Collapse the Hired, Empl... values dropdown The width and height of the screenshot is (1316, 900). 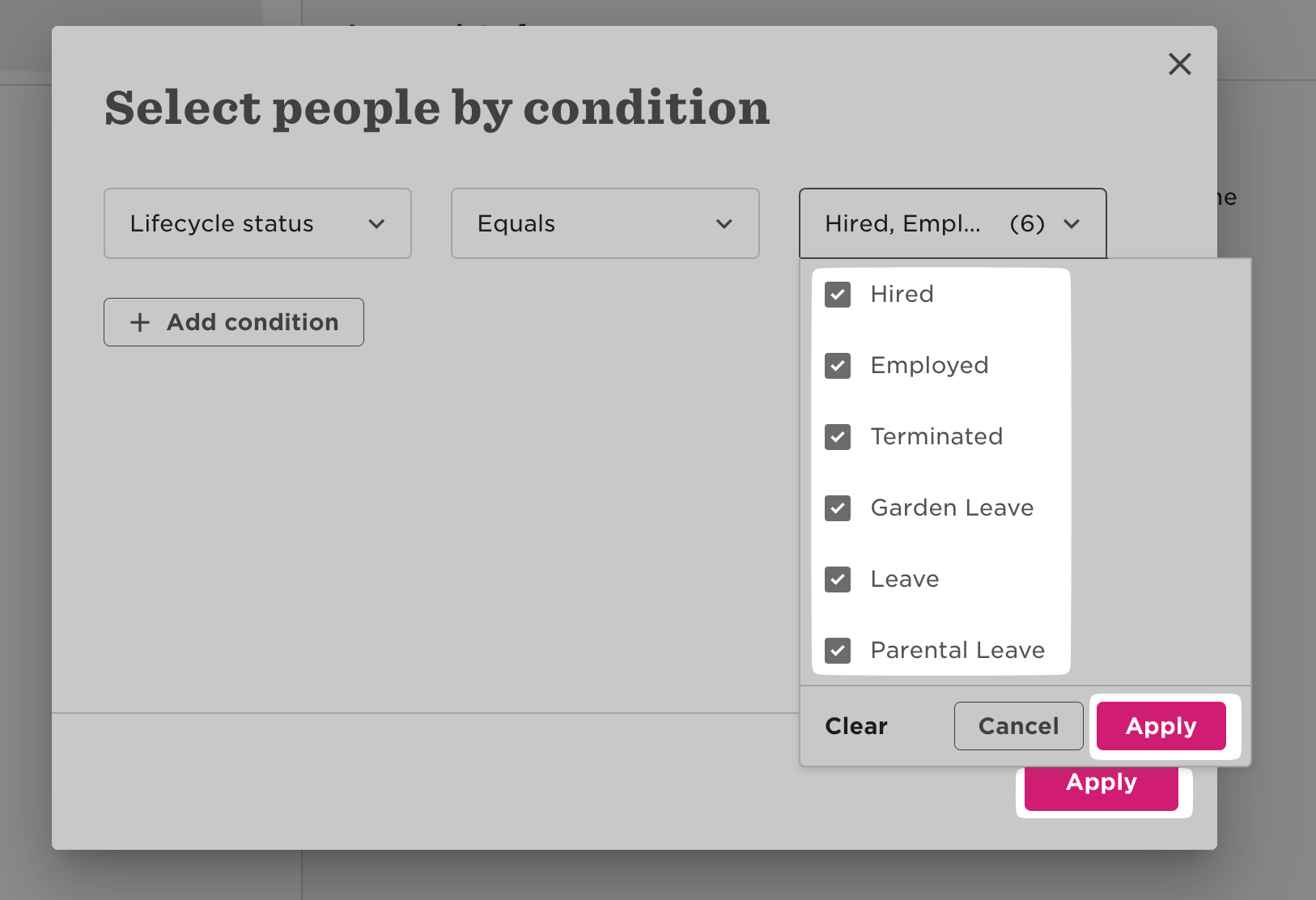[x=952, y=223]
